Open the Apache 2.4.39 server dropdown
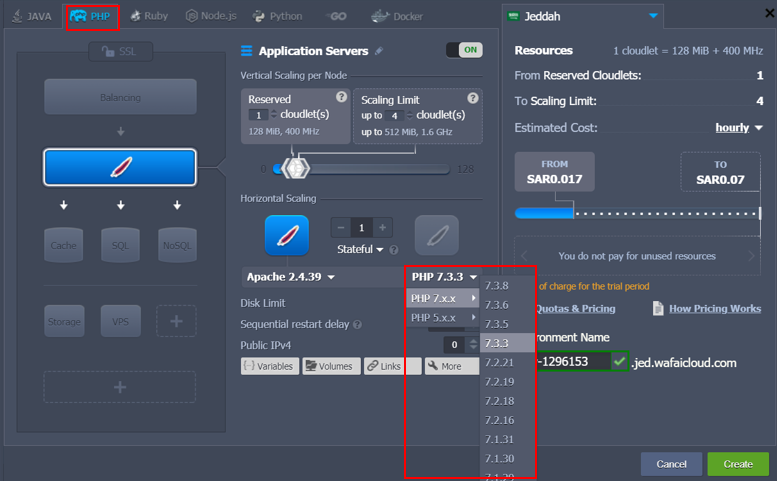This screenshot has width=777, height=481. [x=291, y=276]
